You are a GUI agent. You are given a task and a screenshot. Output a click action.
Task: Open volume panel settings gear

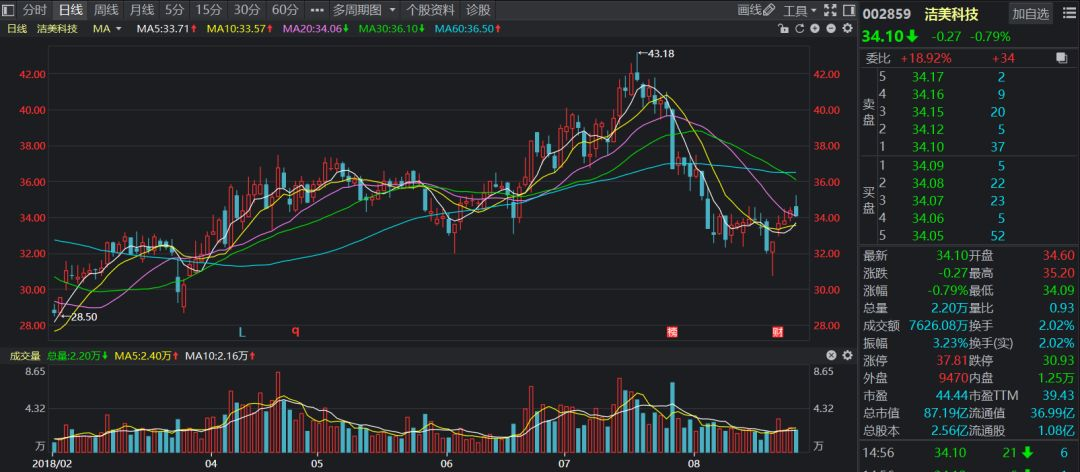(x=847, y=356)
